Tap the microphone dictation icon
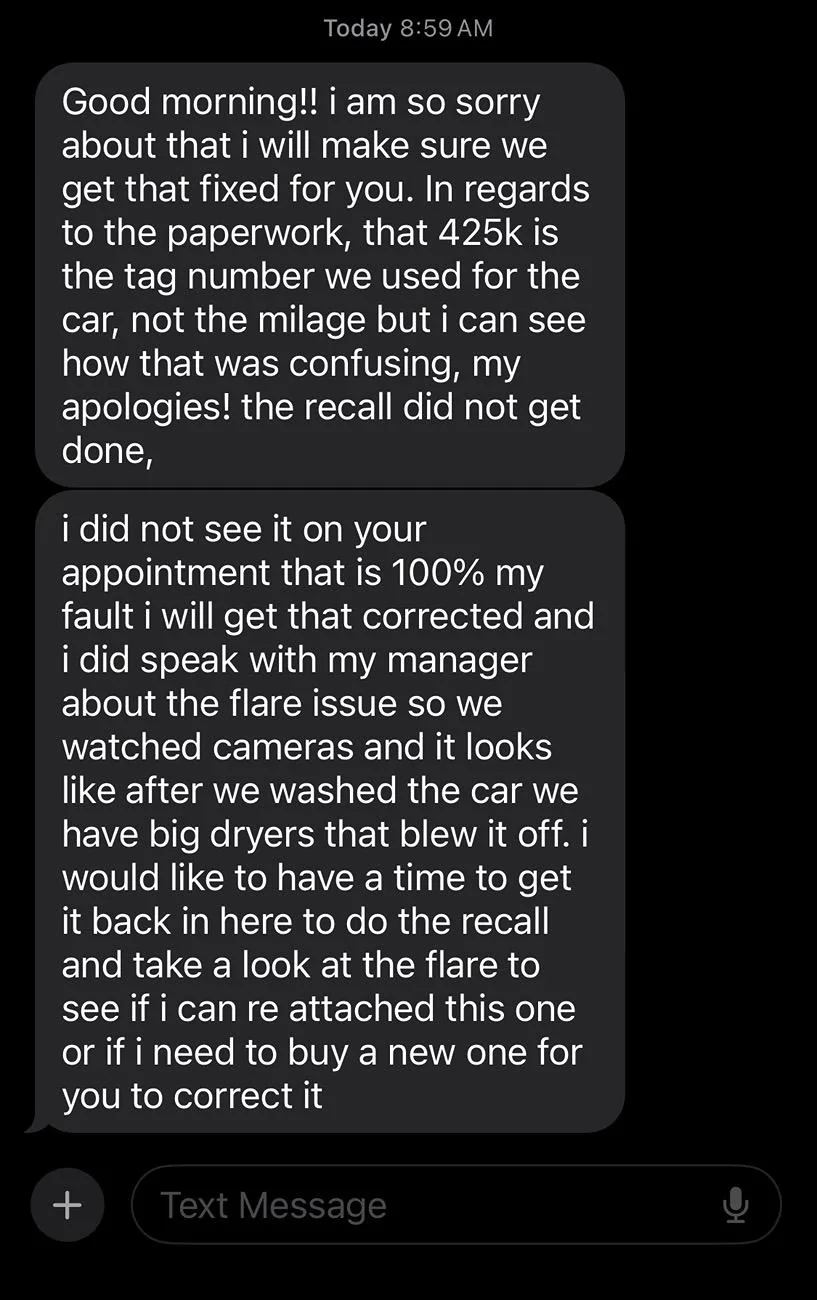 pyautogui.click(x=735, y=1205)
